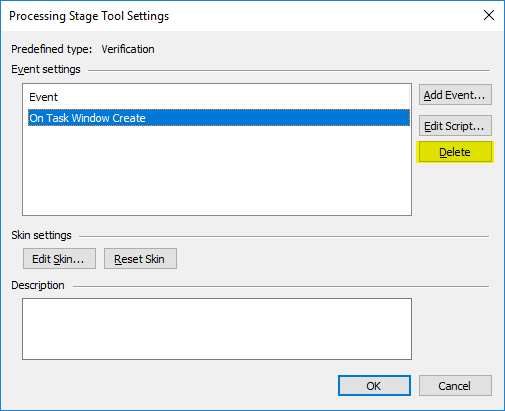Click empty space in the event list

217,170
